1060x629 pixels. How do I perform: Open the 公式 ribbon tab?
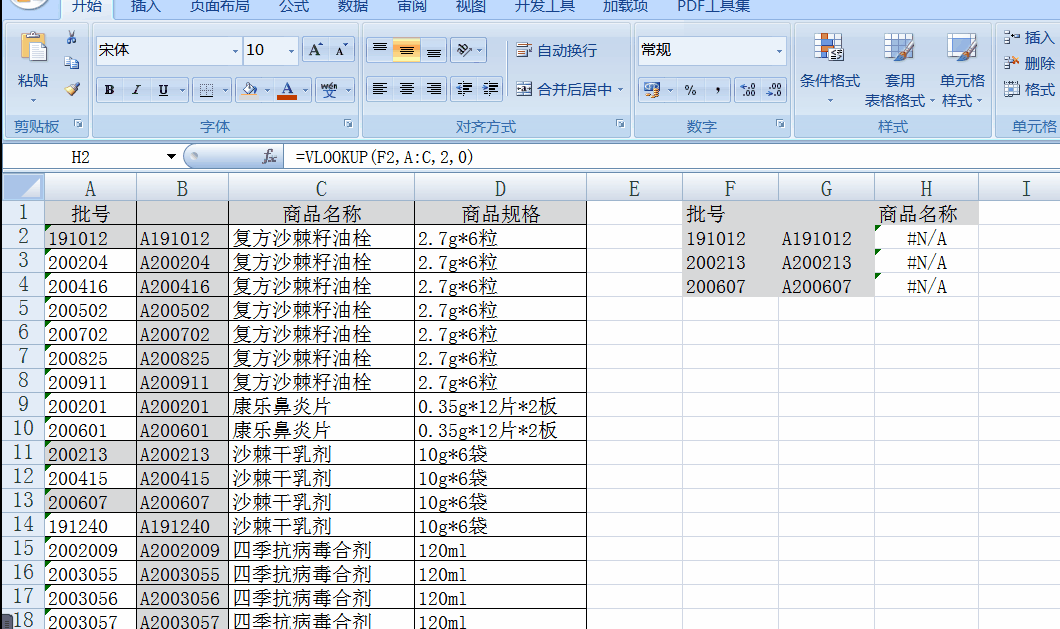[294, 7]
